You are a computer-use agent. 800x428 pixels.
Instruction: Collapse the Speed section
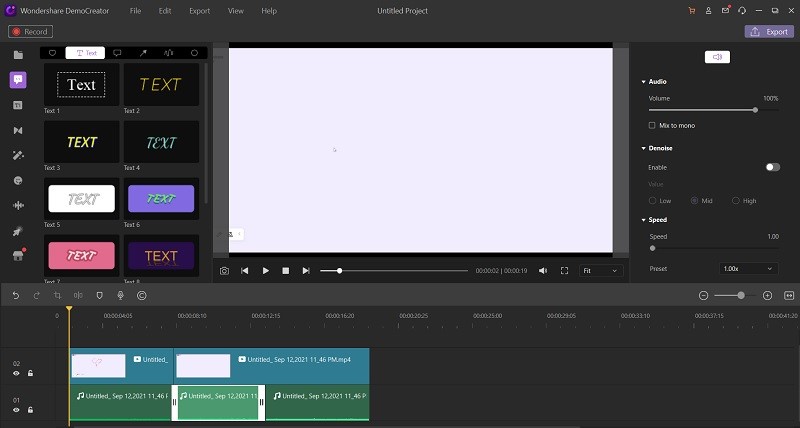643,220
